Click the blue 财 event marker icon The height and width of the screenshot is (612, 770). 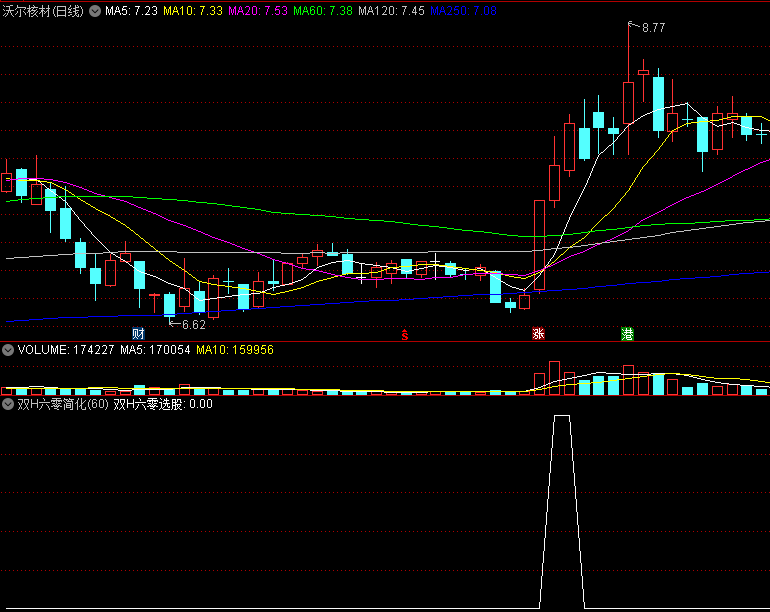[x=138, y=334]
